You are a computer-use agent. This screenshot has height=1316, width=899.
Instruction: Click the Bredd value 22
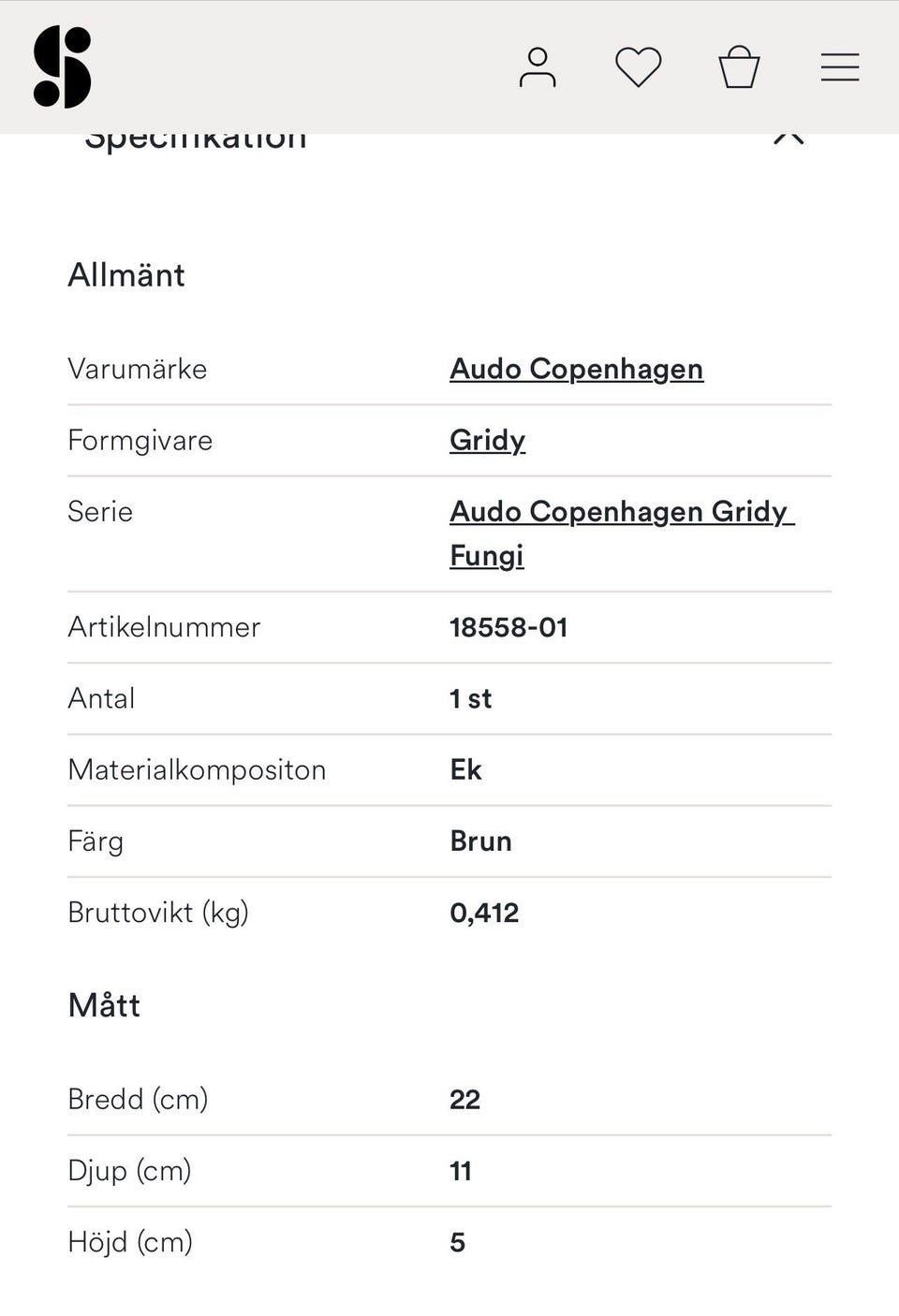coord(464,1099)
